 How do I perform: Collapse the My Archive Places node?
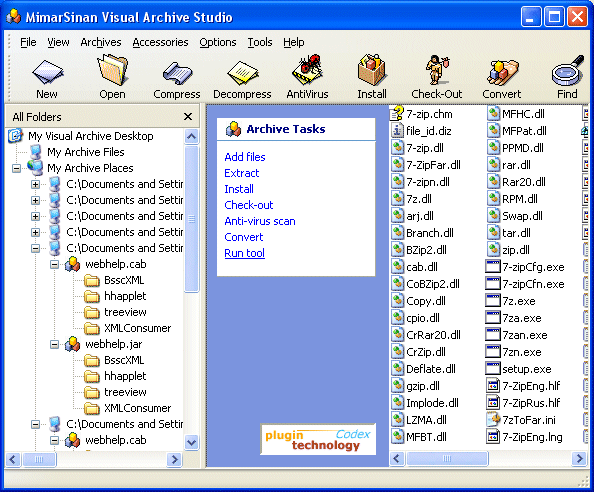point(16,168)
